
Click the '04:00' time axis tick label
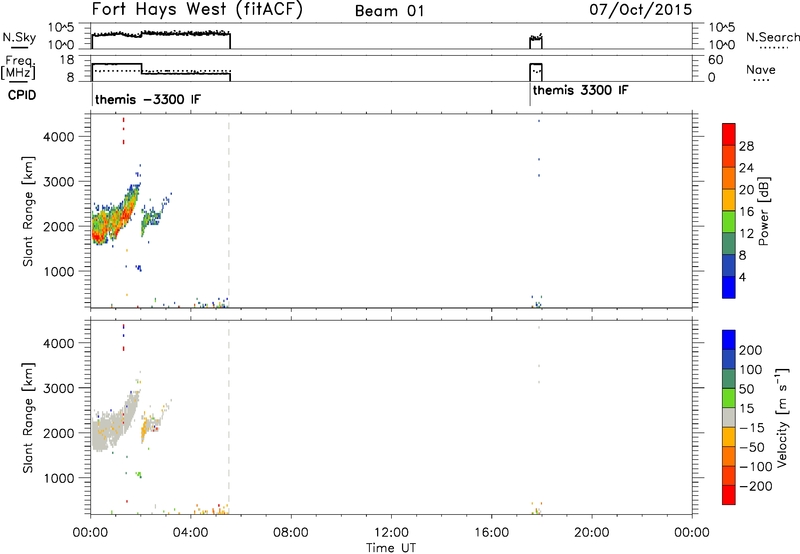pos(191,533)
